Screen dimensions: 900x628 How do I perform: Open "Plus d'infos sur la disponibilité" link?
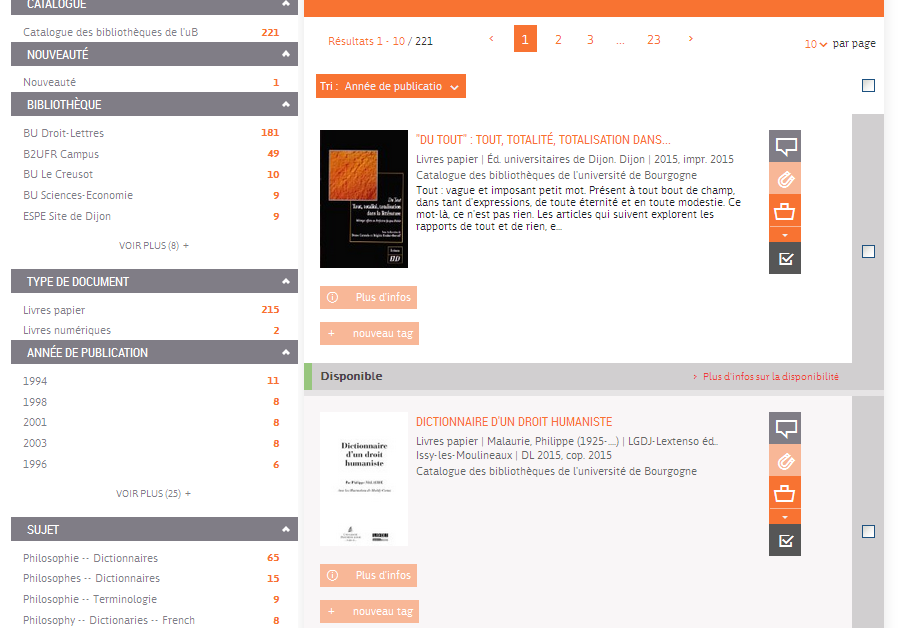770,377
